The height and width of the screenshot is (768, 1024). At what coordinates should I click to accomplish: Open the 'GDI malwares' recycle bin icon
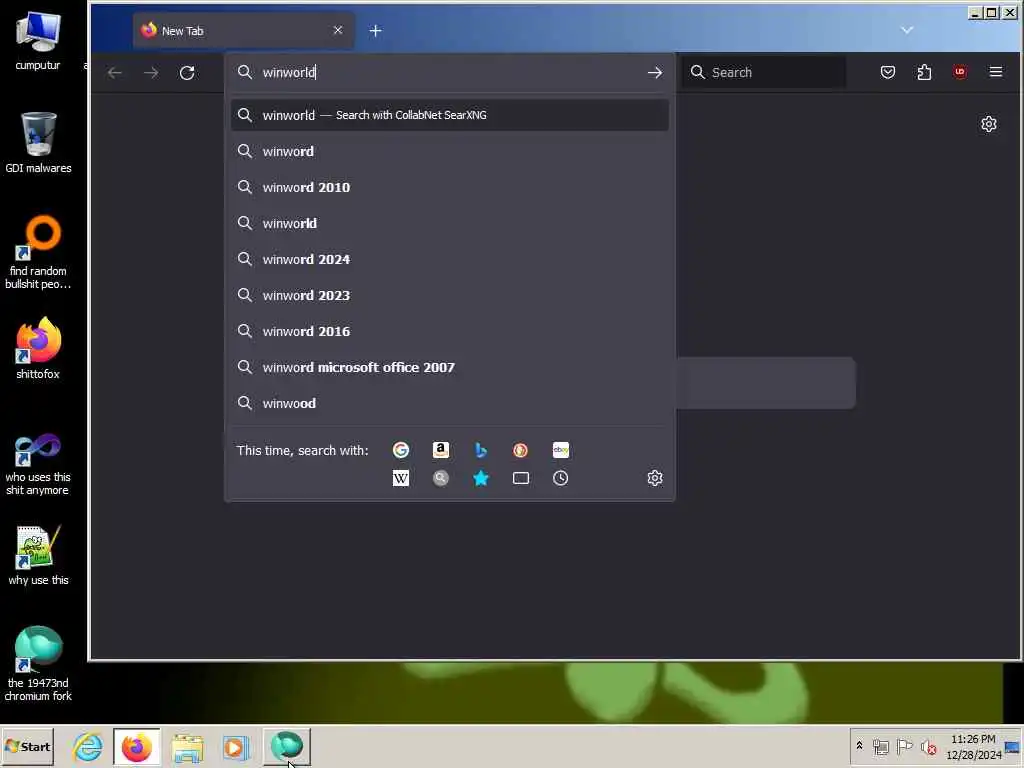(x=38, y=142)
